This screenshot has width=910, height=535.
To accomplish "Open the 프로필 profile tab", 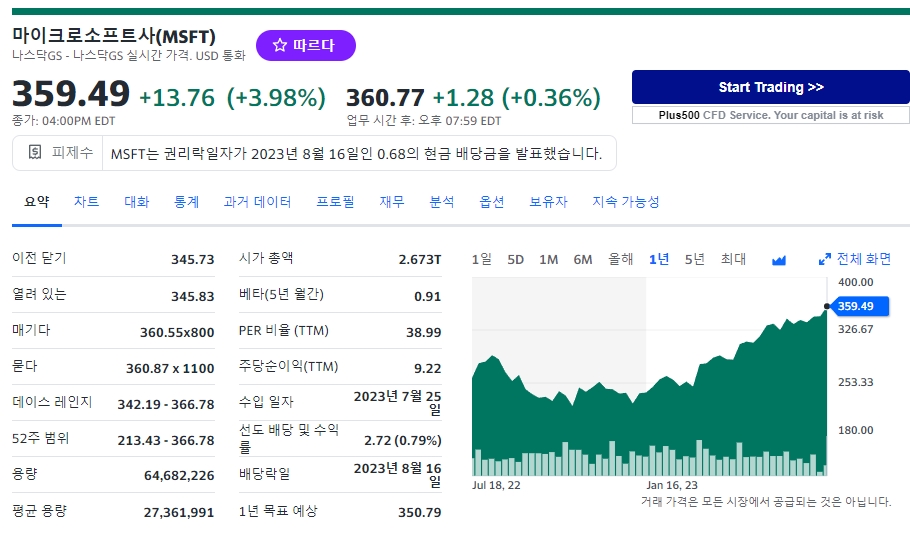I will 335,202.
